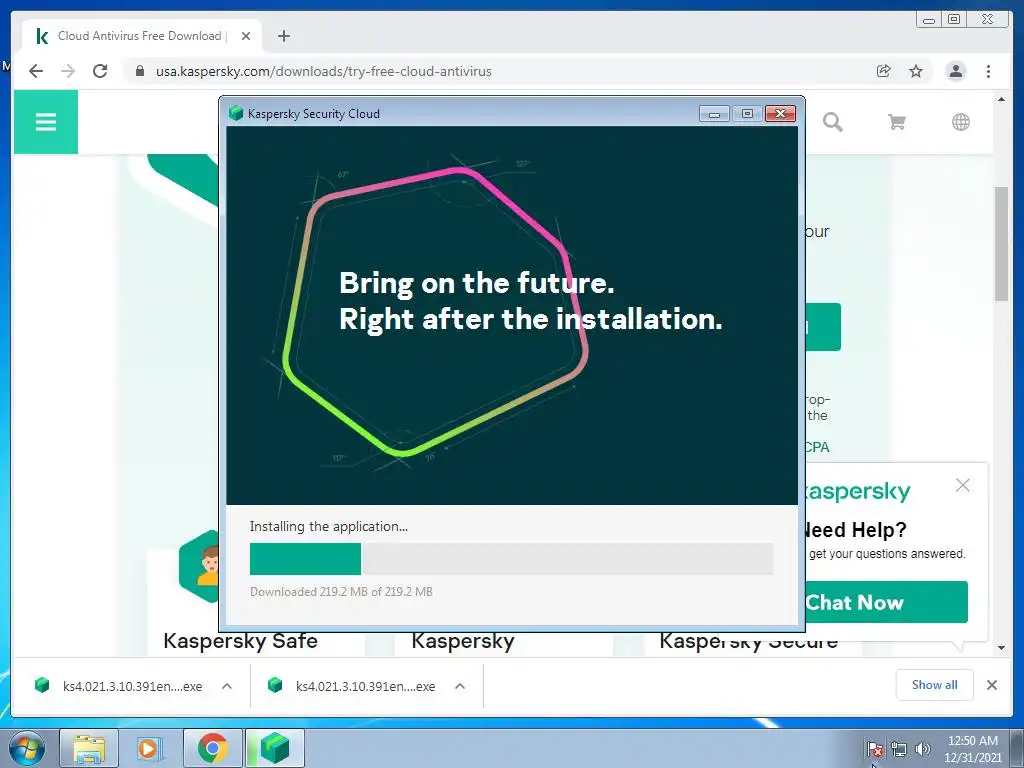Click Show all downloads
1024x768 pixels.
point(935,684)
